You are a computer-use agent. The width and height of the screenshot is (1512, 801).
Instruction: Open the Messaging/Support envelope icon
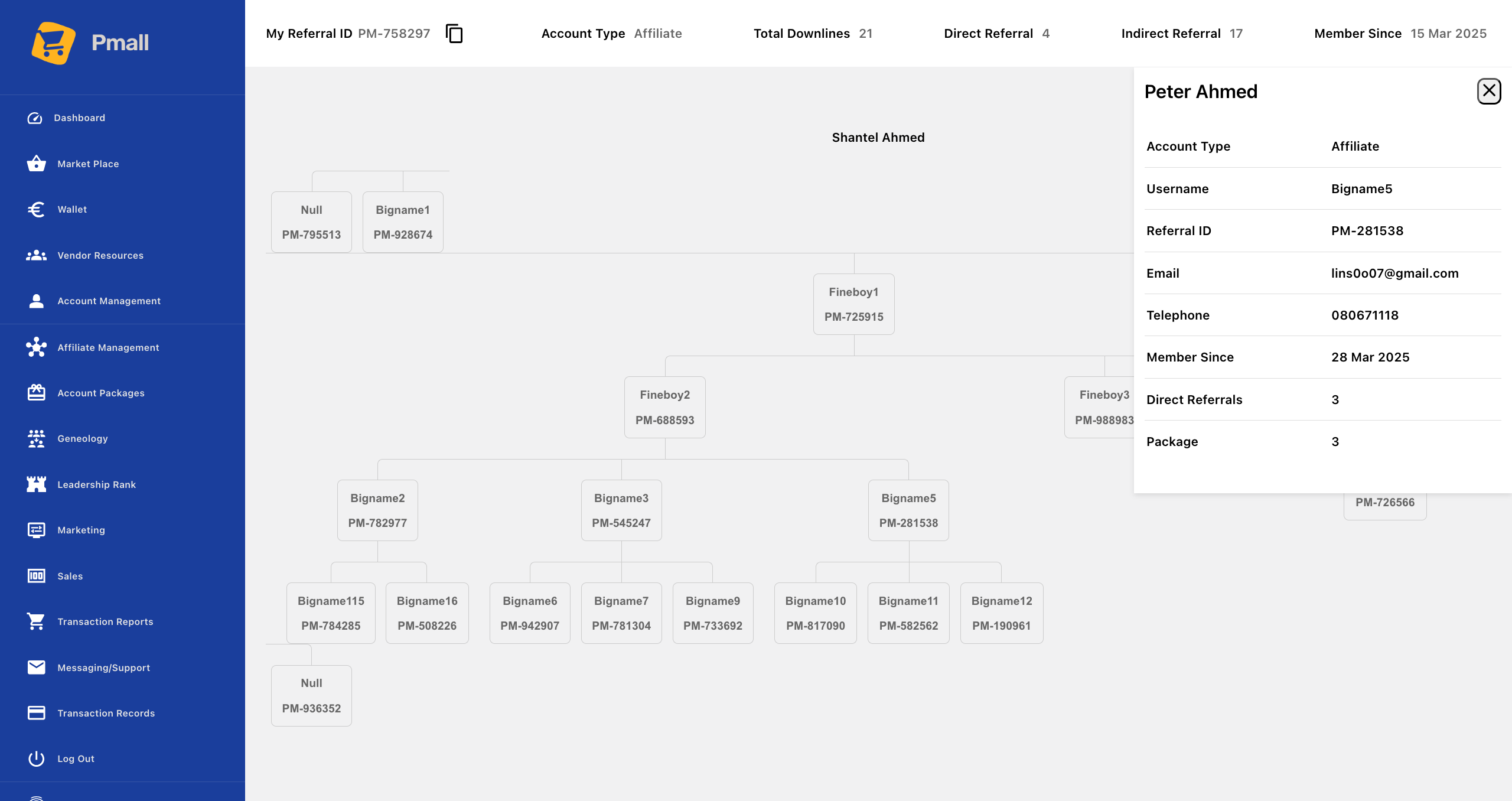coord(37,667)
